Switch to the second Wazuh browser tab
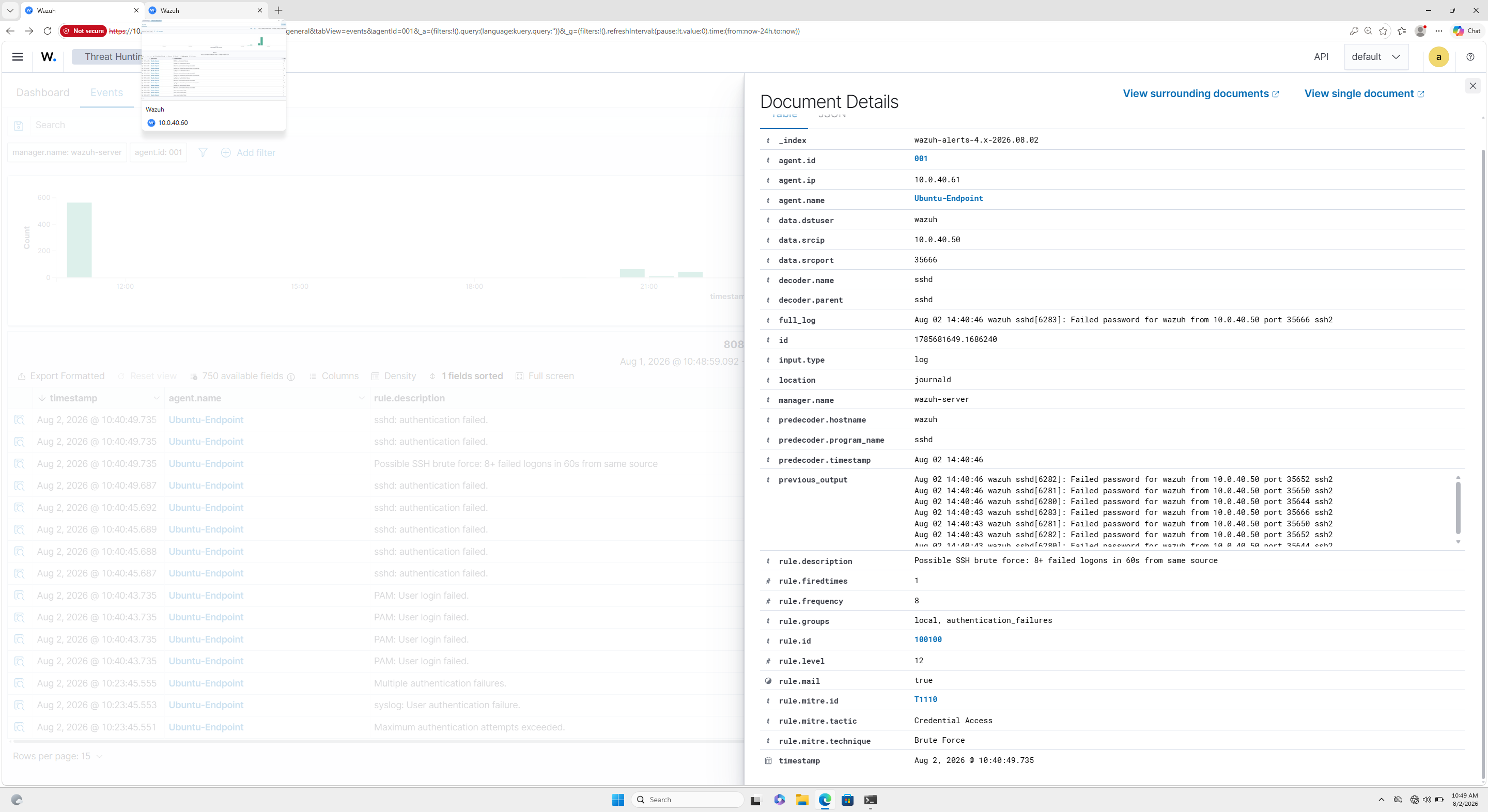The width and height of the screenshot is (1488, 812). pos(205,10)
